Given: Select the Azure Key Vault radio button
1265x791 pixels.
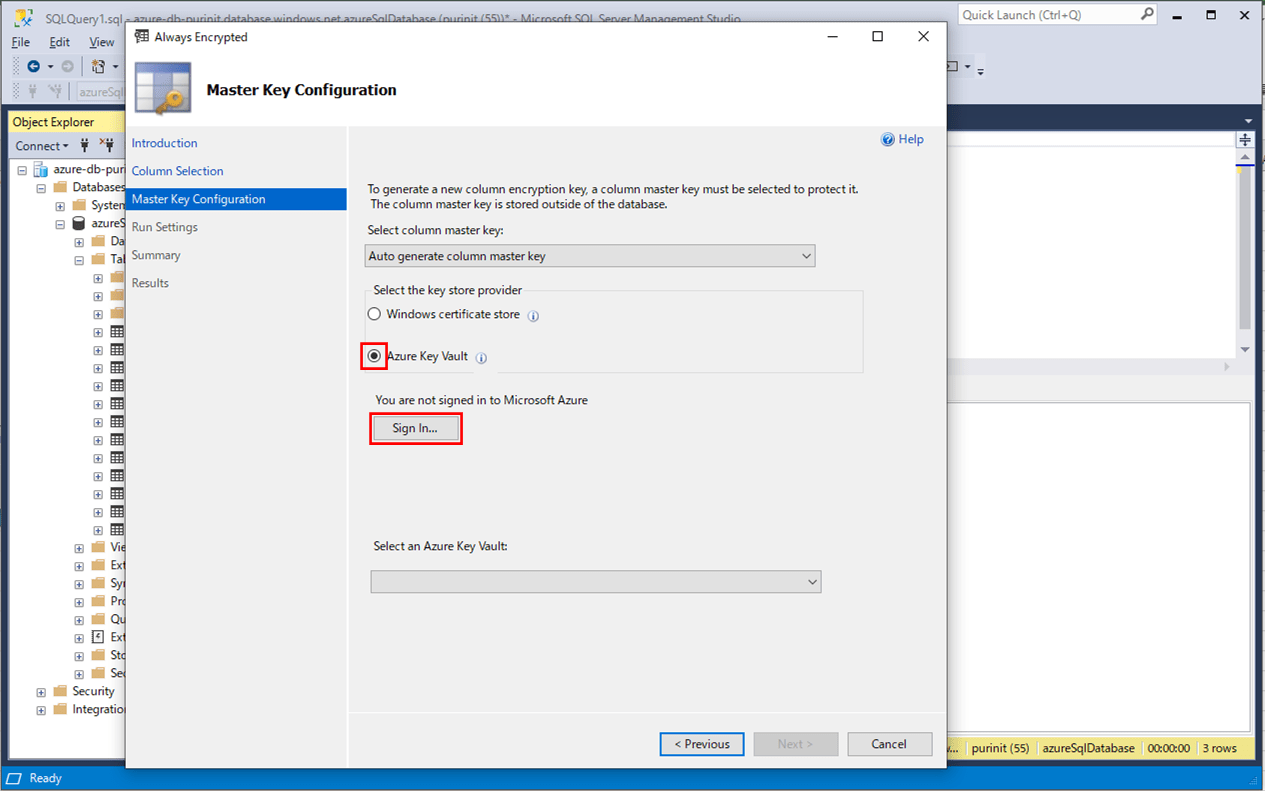Looking at the screenshot, I should click(x=374, y=356).
